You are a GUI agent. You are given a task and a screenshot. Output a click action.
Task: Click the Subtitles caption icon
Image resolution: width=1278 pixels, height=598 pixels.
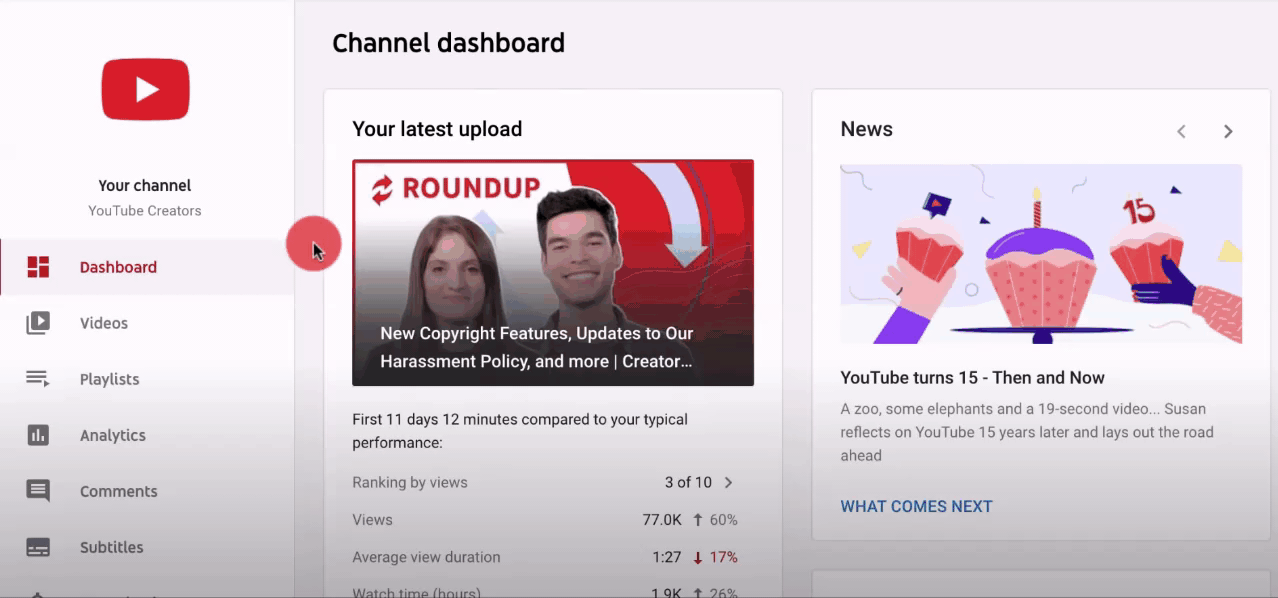coord(38,547)
